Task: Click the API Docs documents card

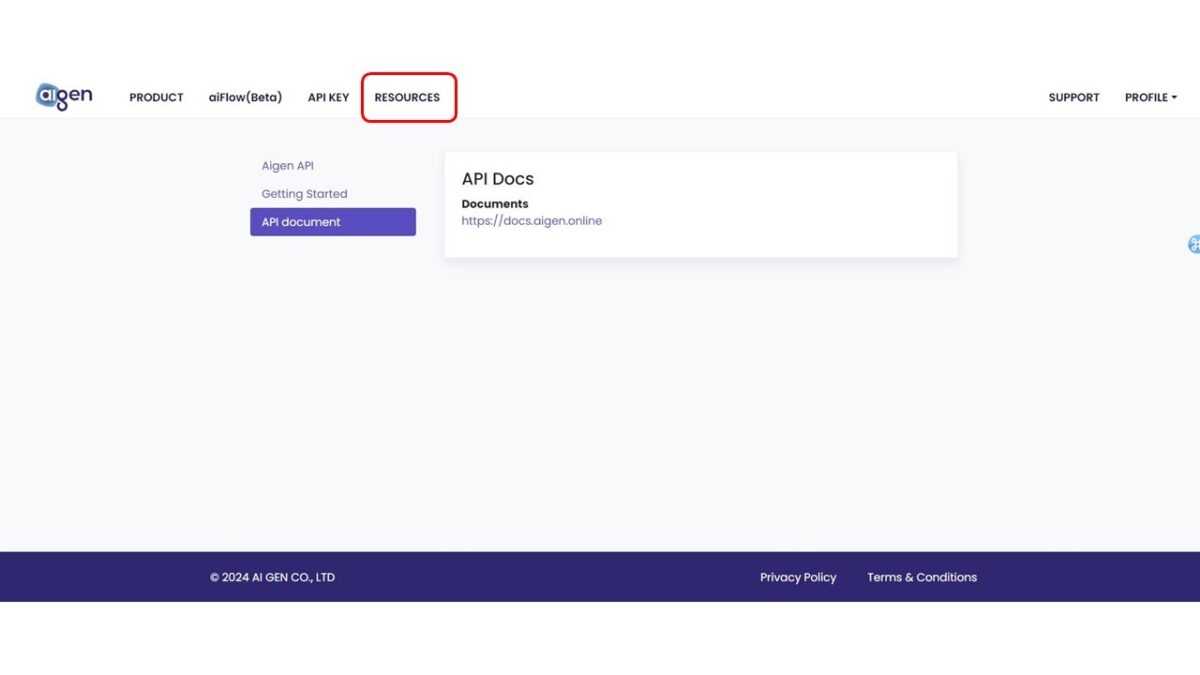Action: click(x=700, y=203)
